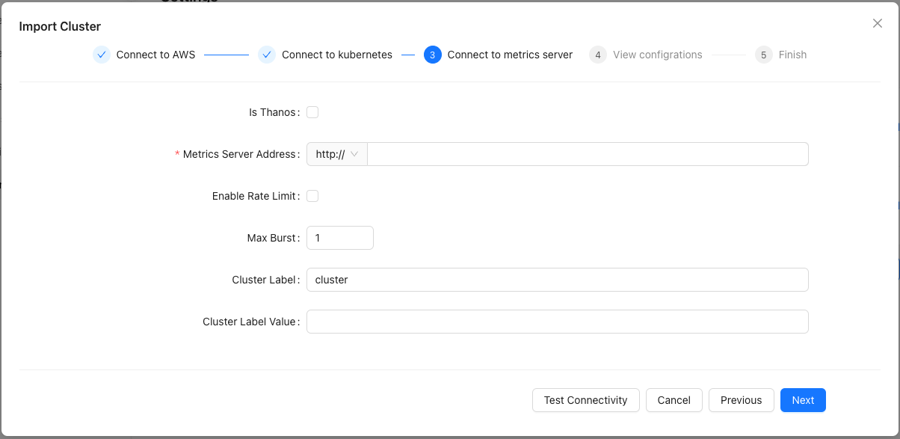Go back with the Previous button

click(x=741, y=400)
